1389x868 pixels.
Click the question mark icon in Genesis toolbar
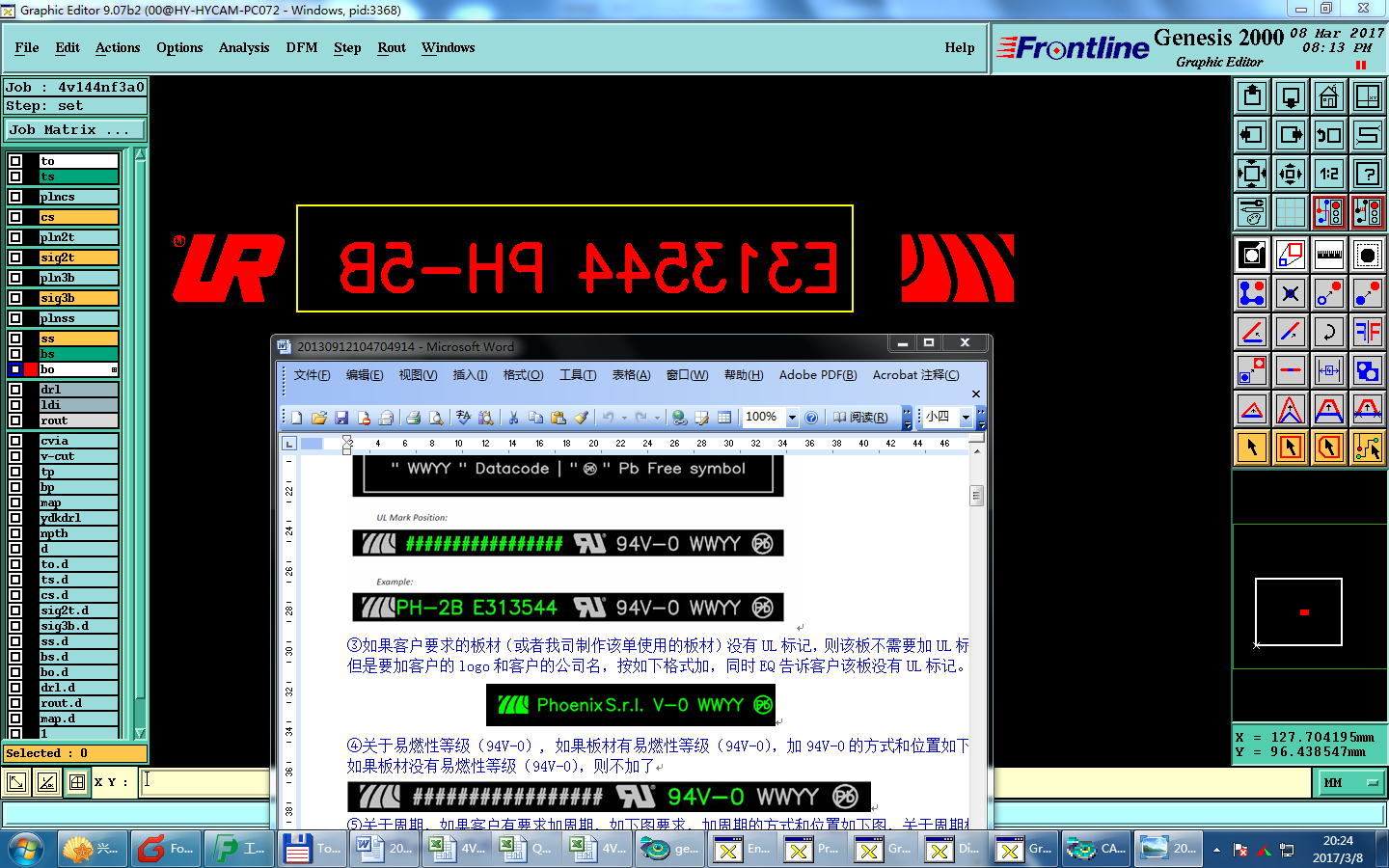tap(1368, 174)
